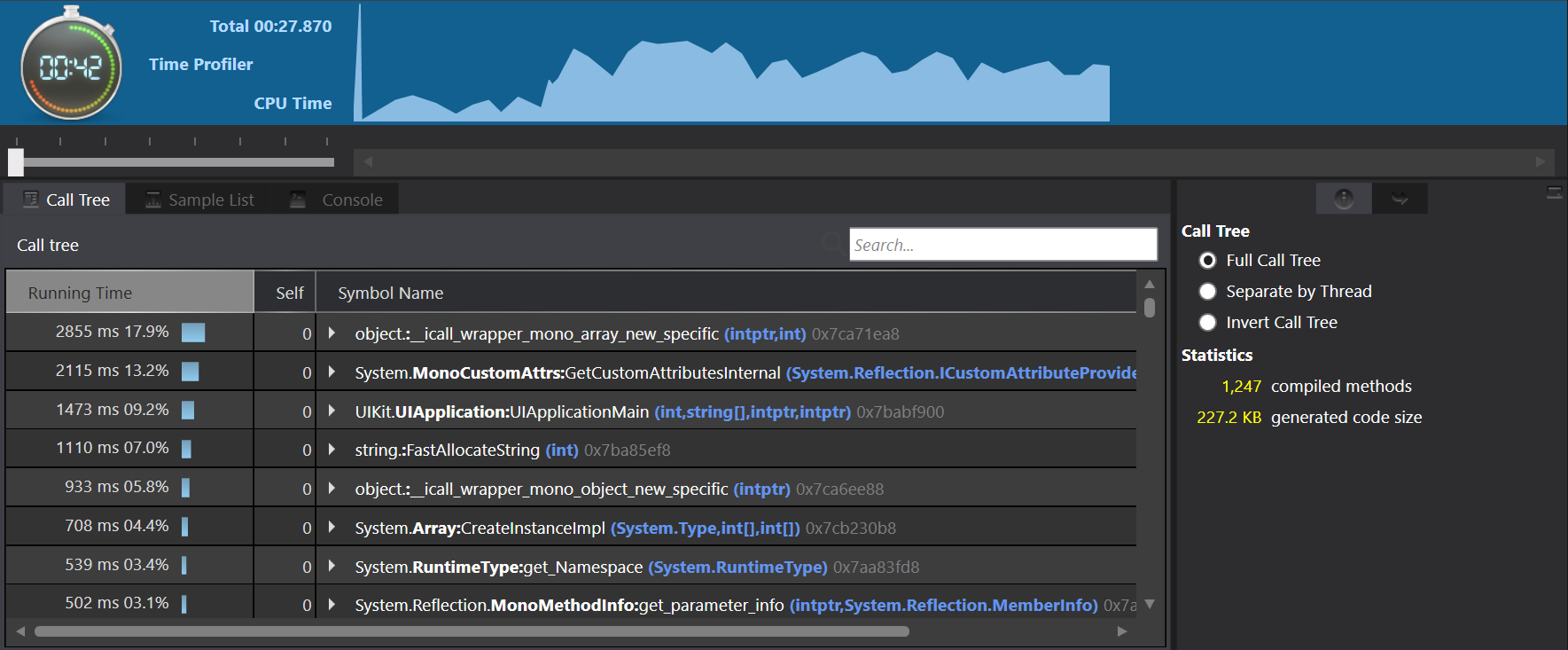Click the timeline horizontal scrollbar track
This screenshot has width=1568, height=650.
click(954, 161)
